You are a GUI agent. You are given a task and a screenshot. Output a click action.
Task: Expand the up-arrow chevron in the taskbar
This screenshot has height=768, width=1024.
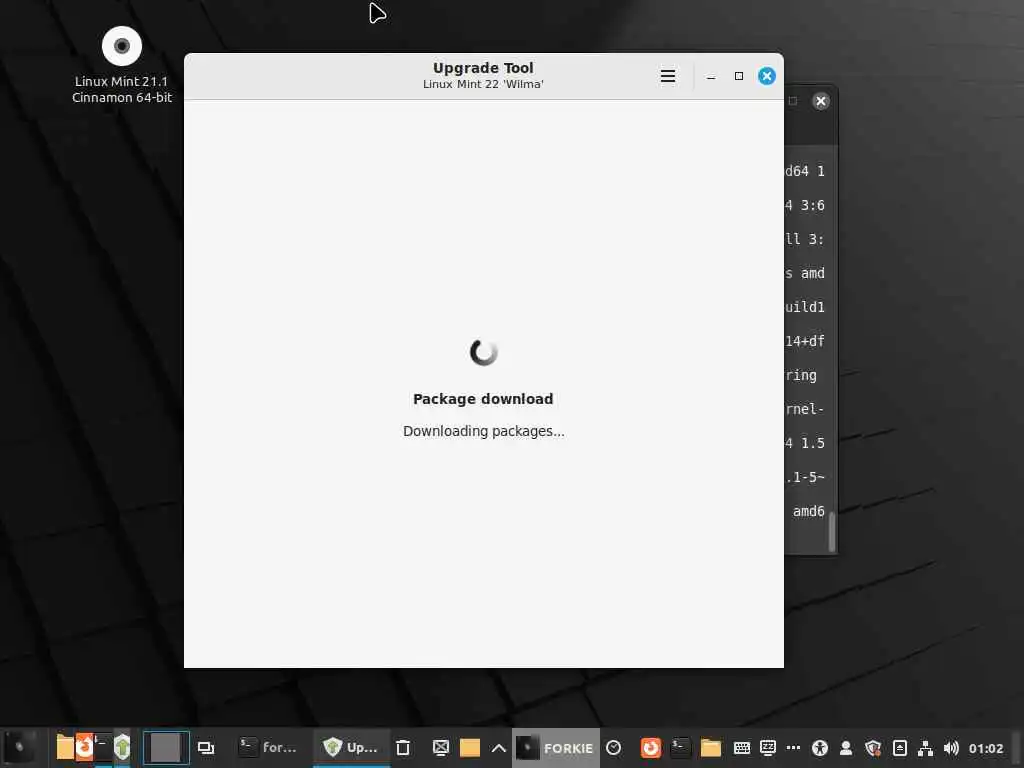pos(498,748)
